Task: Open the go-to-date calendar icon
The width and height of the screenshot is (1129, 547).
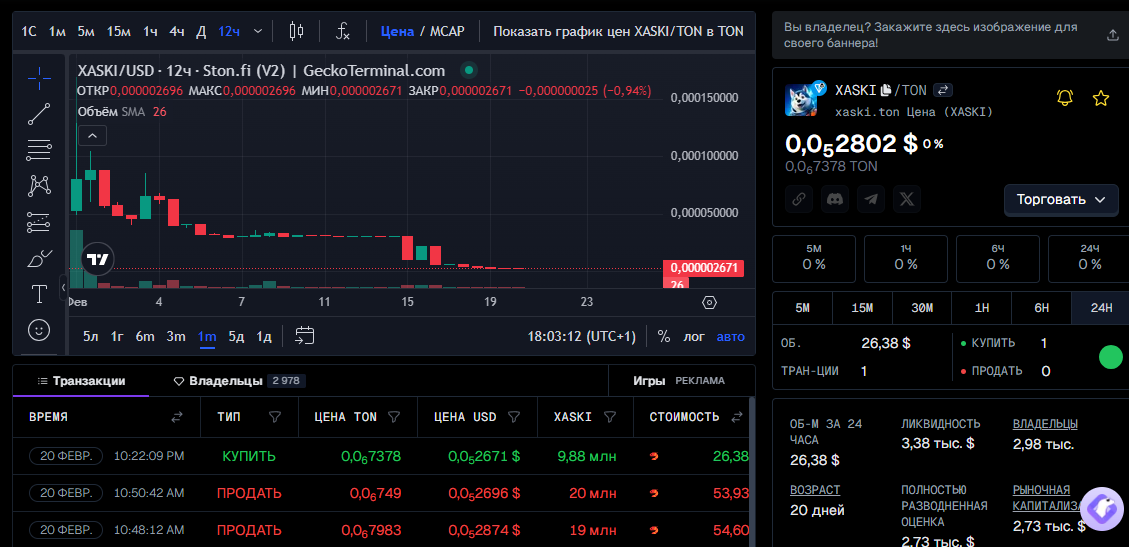Action: [x=305, y=336]
